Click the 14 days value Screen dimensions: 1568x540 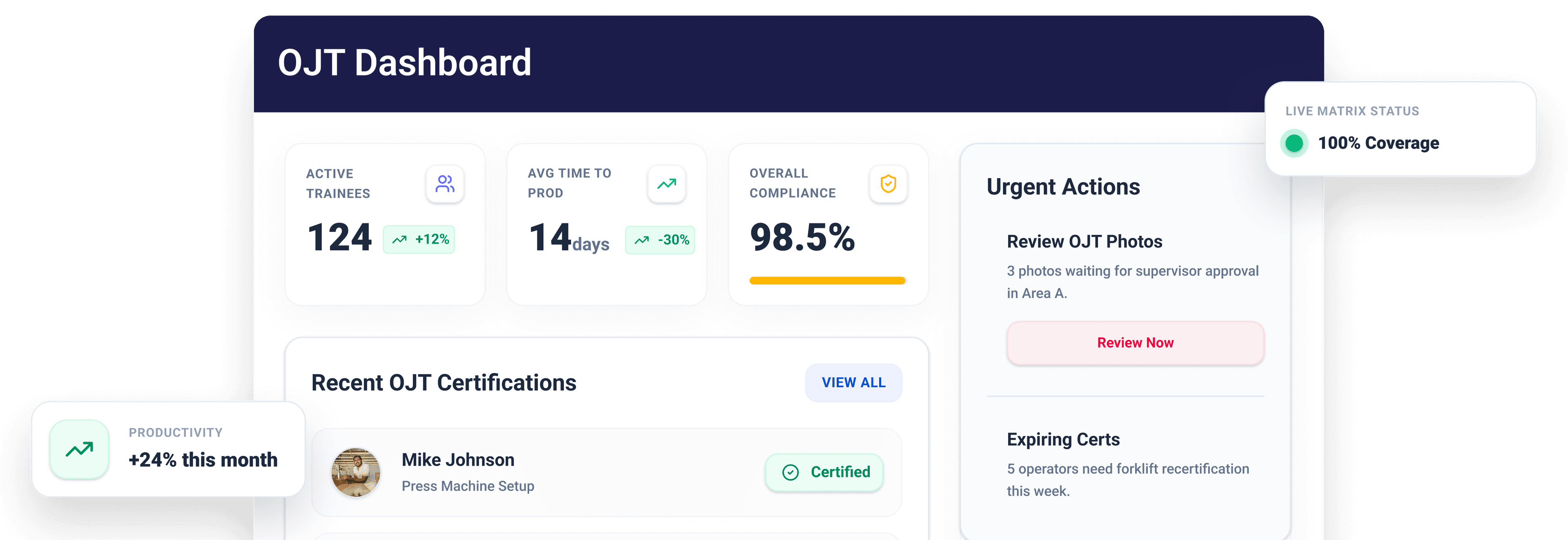569,238
